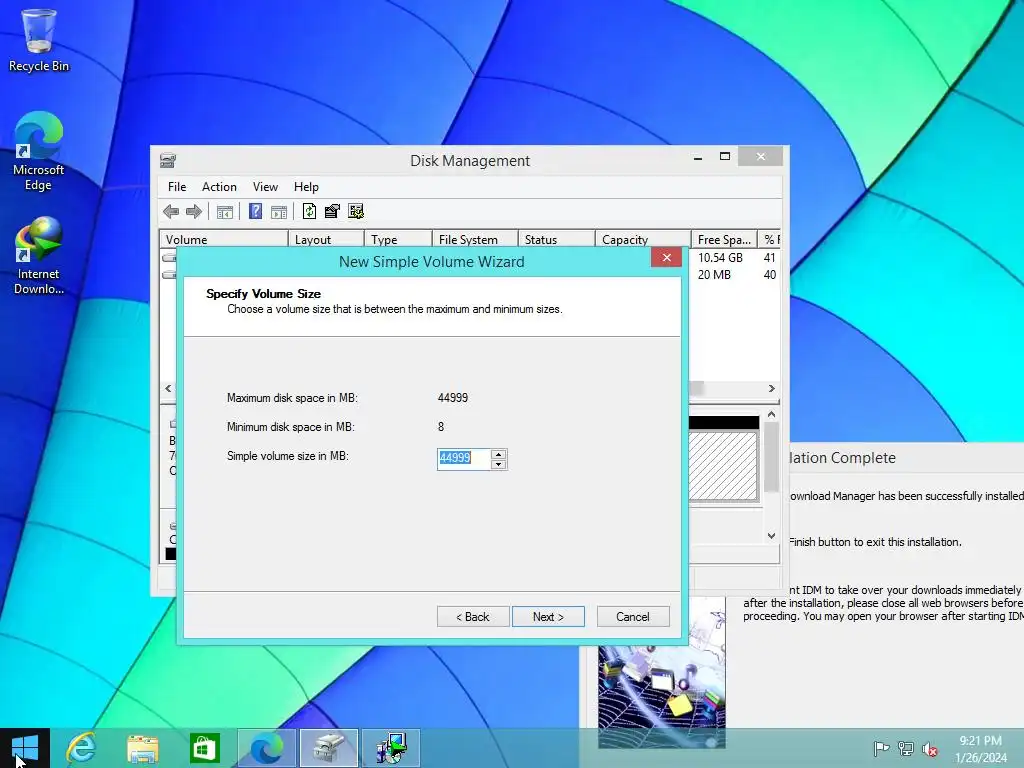Switch to Microsoft Edge on the taskbar
The image size is (1024, 768).
pyautogui.click(x=266, y=748)
